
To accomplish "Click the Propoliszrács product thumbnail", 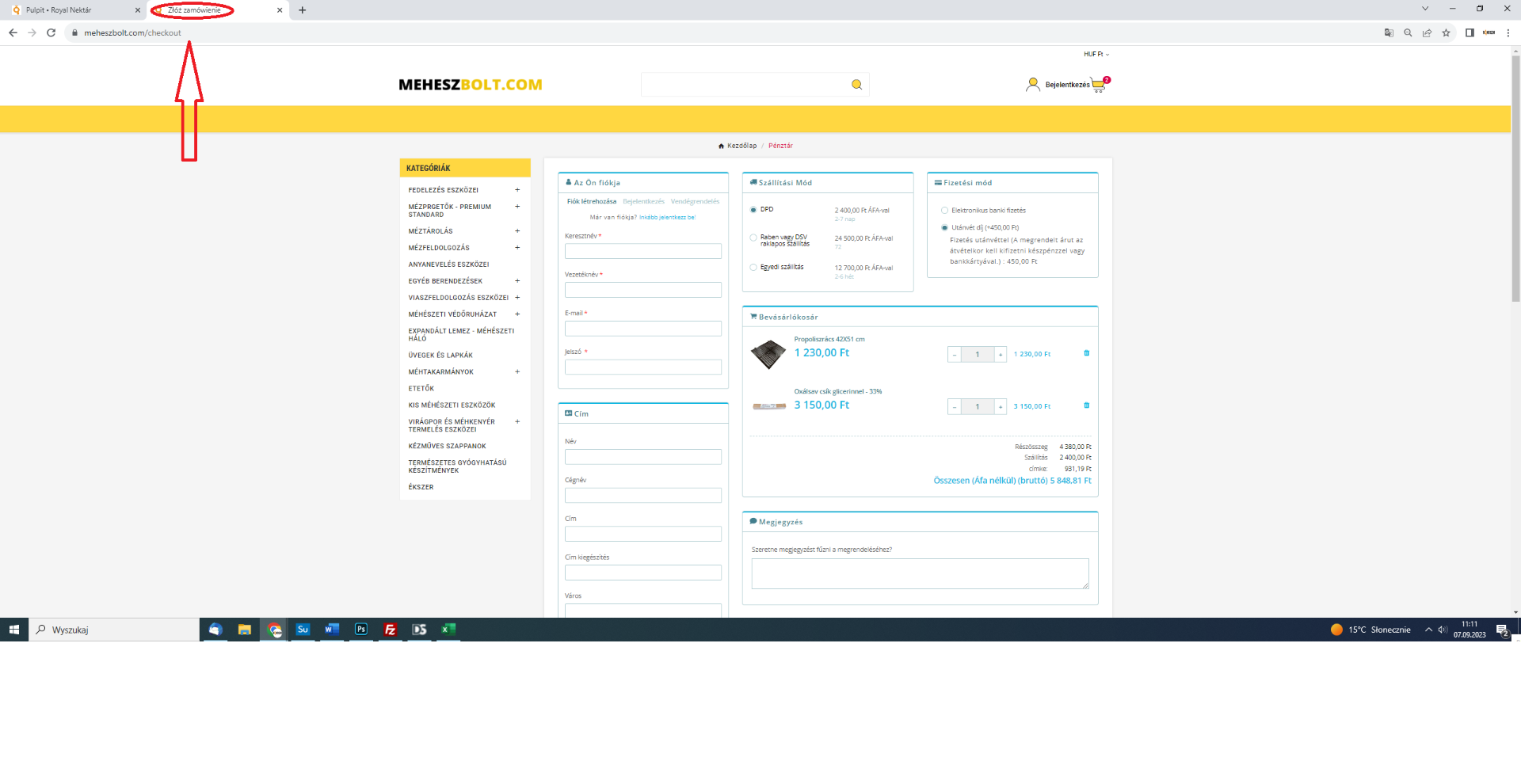I will (768, 355).
